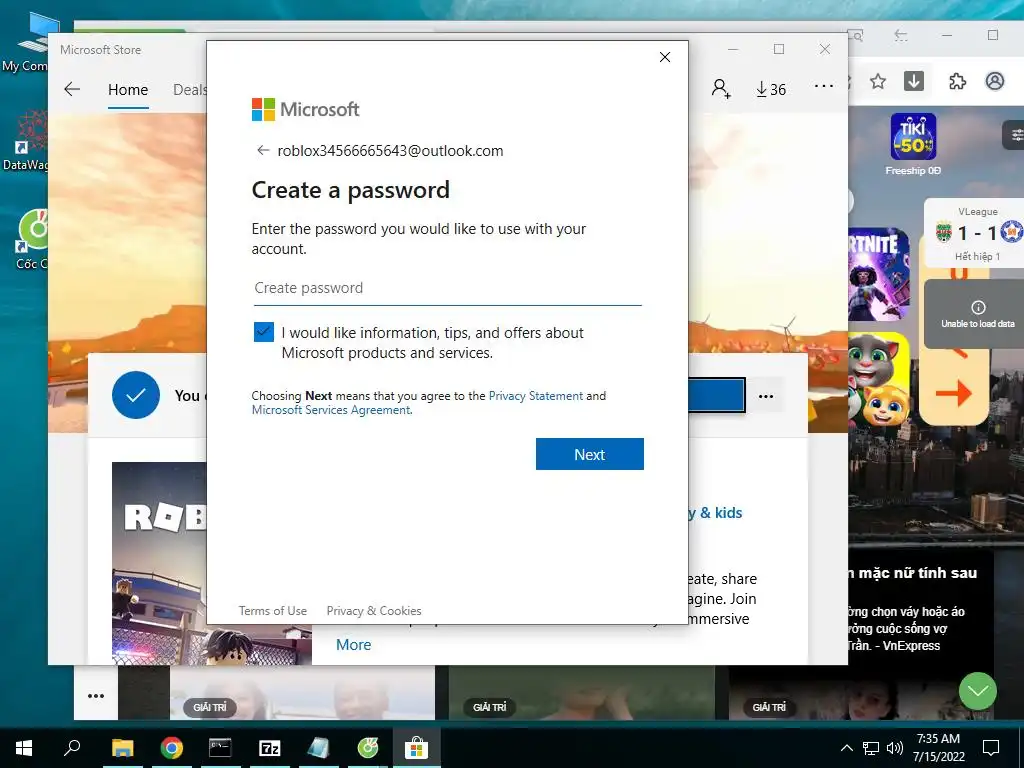Open the Roblox game thumbnail
The image size is (1024, 768).
tap(212, 563)
